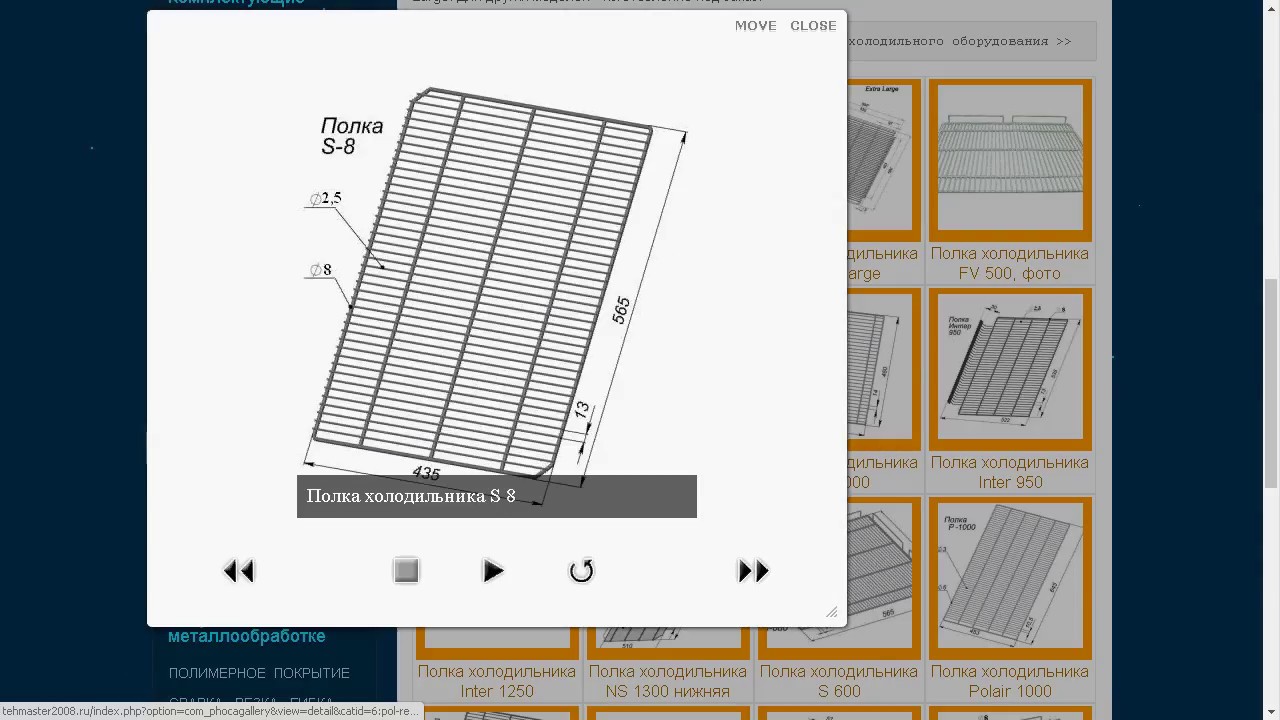Open link Полка холодильника NS 1300 нижняя

click(668, 681)
